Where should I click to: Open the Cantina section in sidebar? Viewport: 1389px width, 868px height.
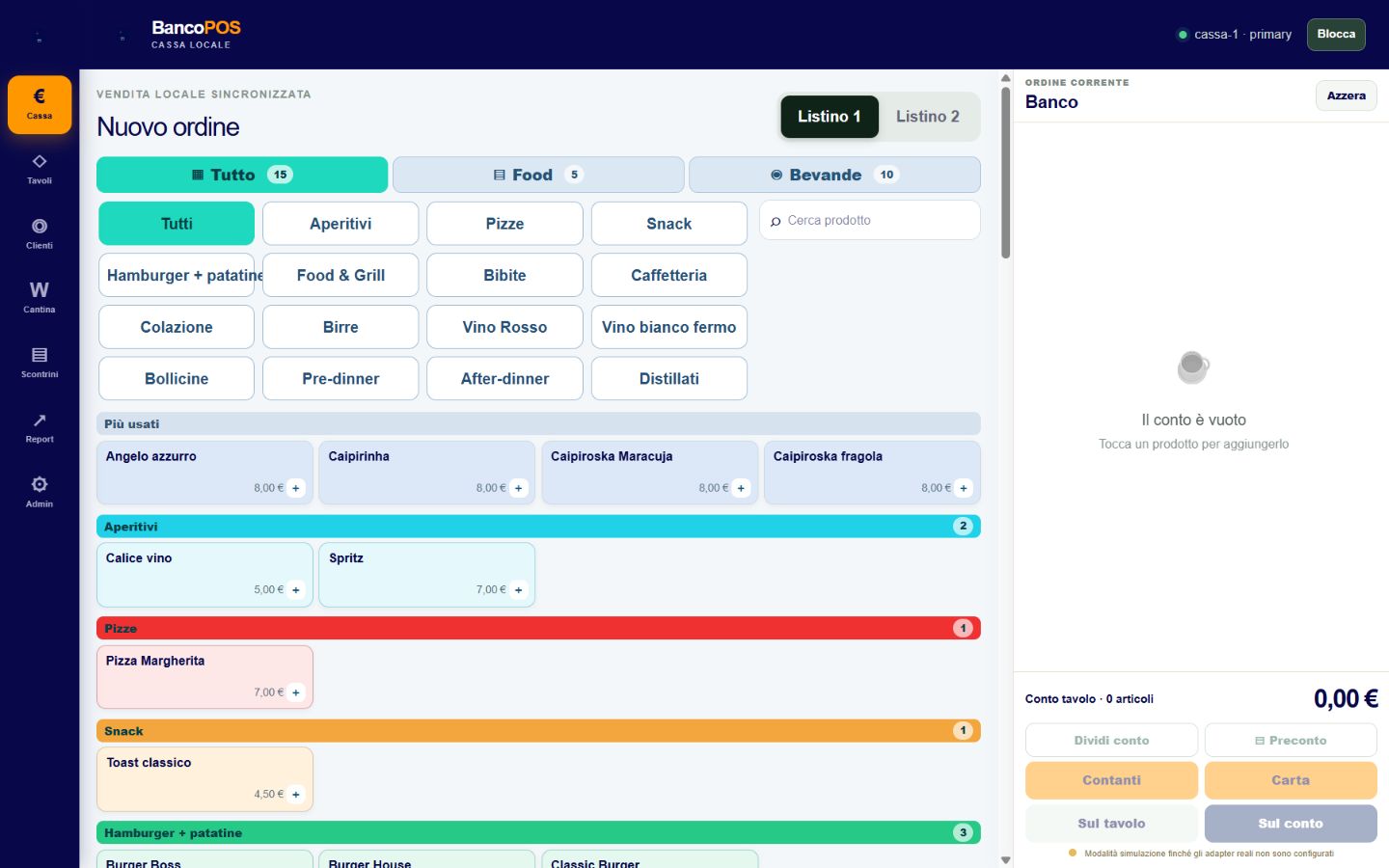[40, 298]
